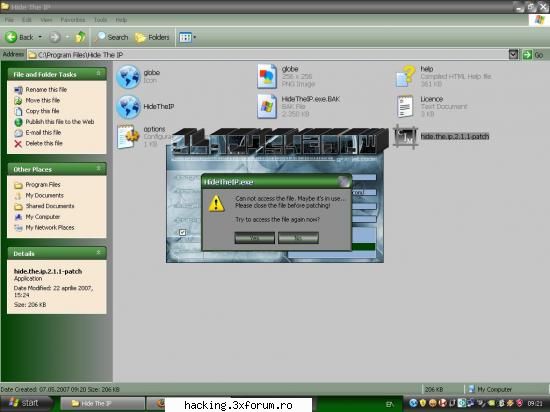The height and width of the screenshot is (412, 550).
Task: Open the View menu
Action: point(46,20)
